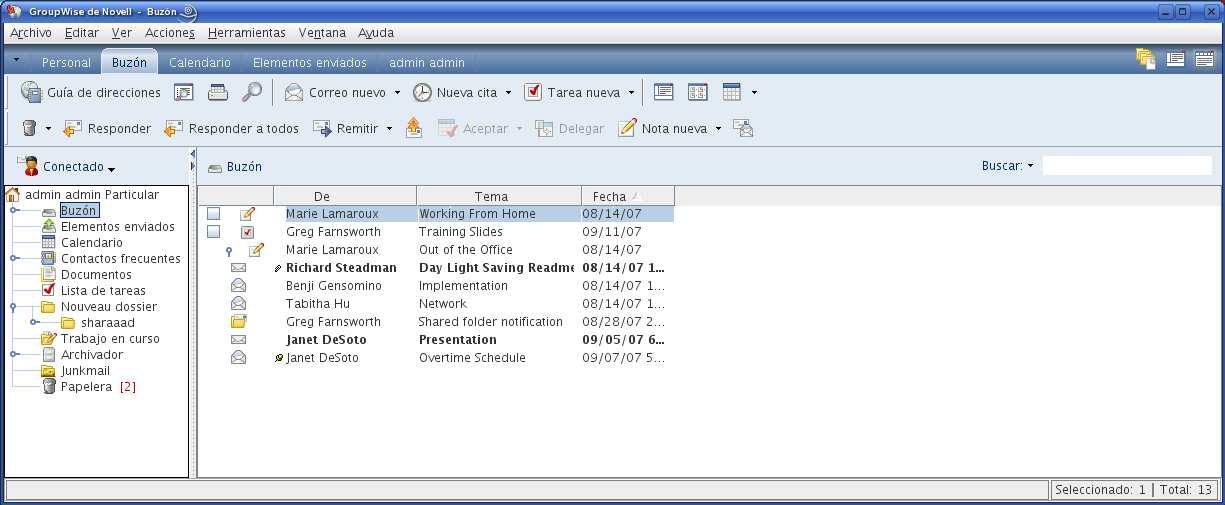The image size is (1225, 505).
Task: Click in the Buscar search field
Action: click(x=1127, y=166)
